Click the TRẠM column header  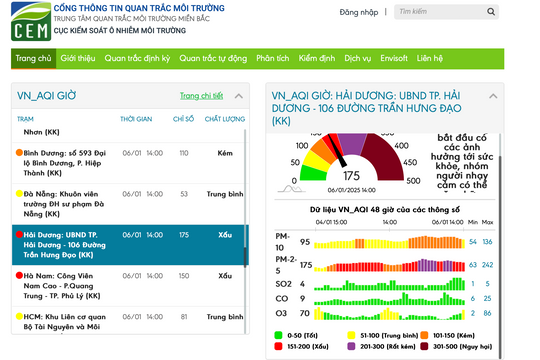point(25,119)
